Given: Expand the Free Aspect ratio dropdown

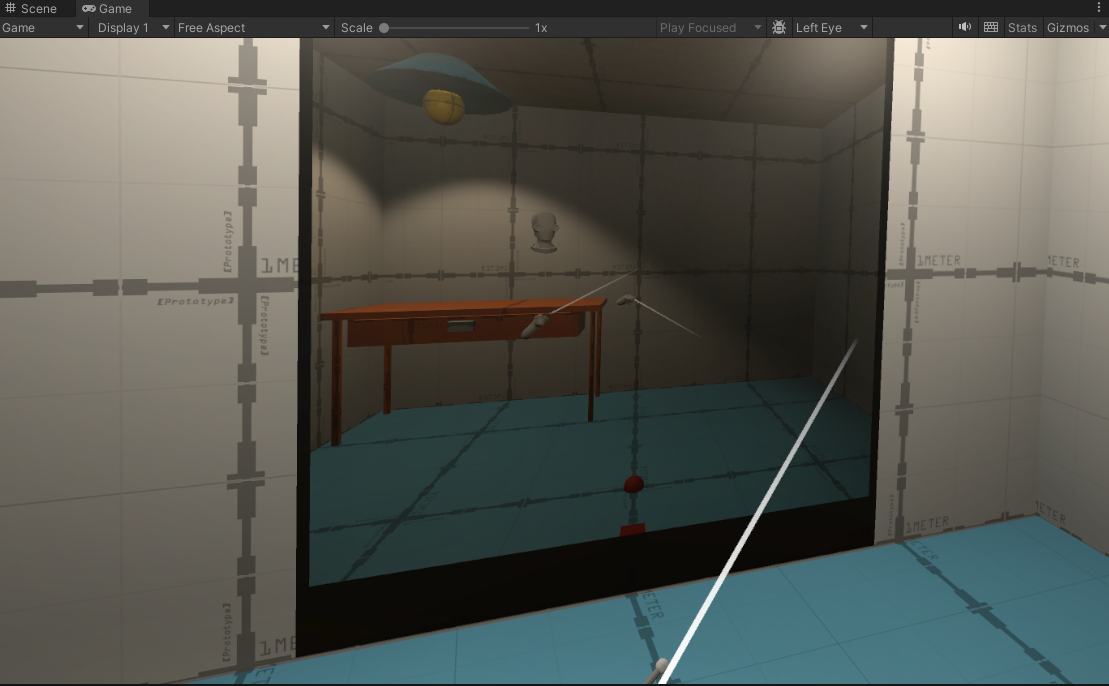Looking at the screenshot, I should pos(253,28).
